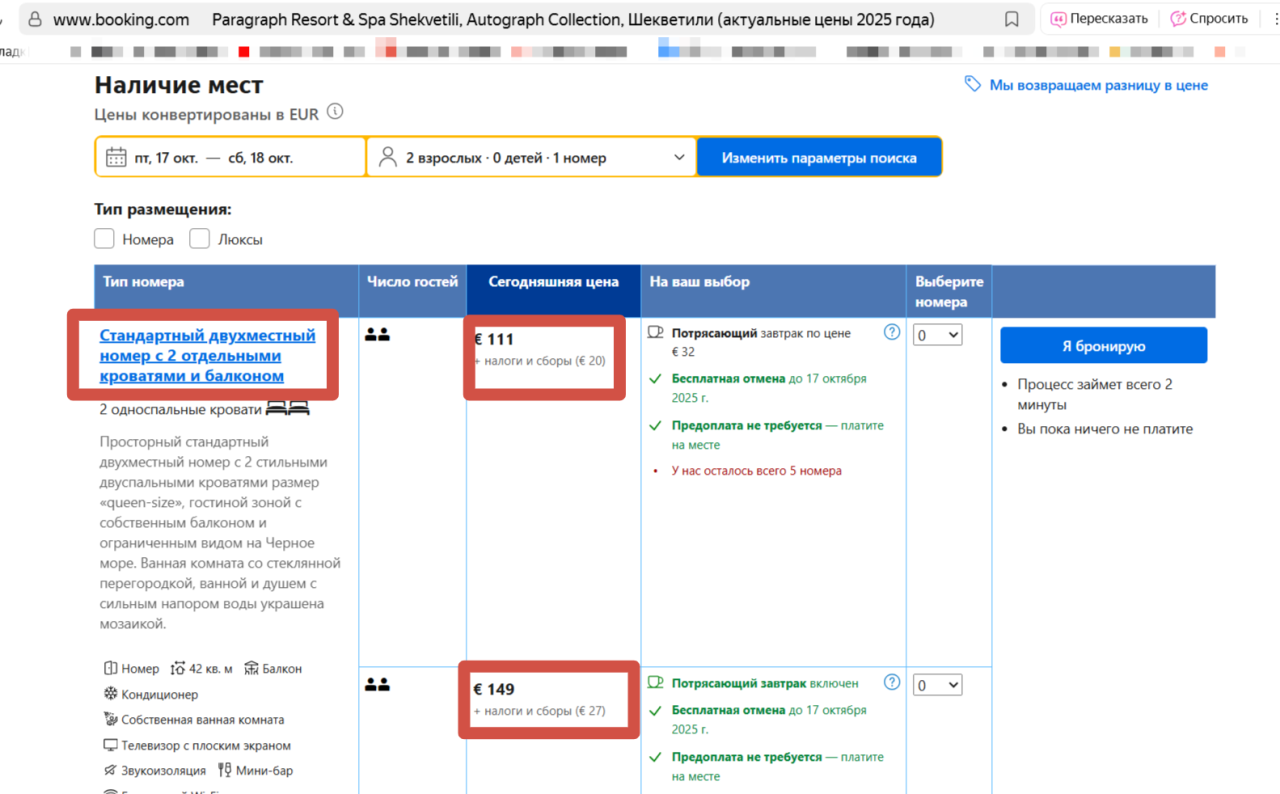Click the help icon by included breakfast
Viewport: 1280px width, 794px height.
[892, 682]
